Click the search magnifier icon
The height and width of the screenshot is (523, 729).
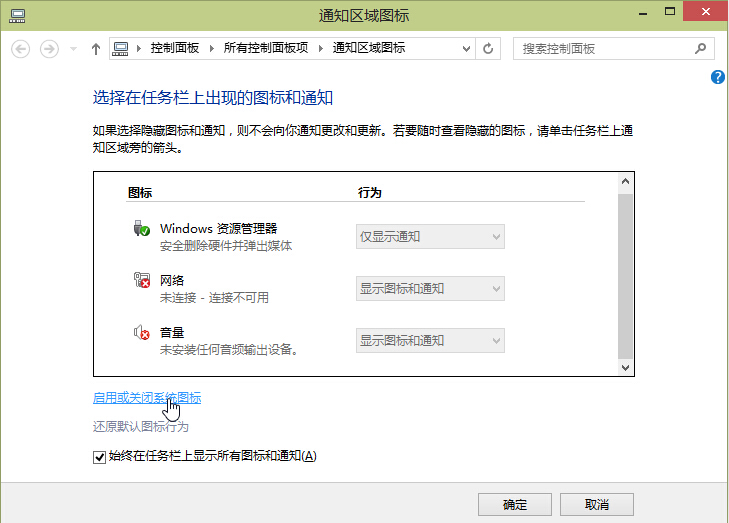pos(702,48)
